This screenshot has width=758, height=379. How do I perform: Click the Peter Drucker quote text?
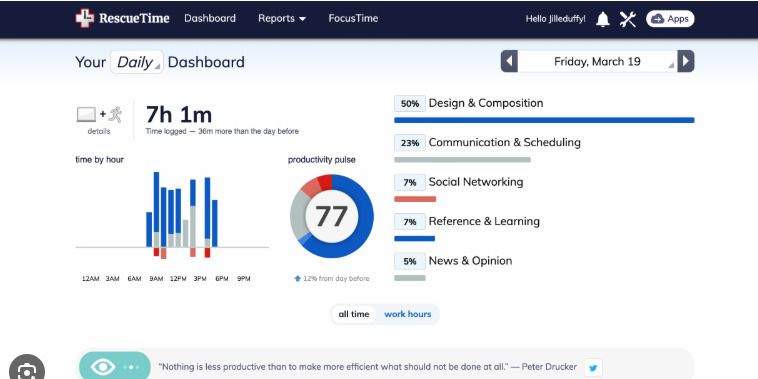tap(367, 367)
